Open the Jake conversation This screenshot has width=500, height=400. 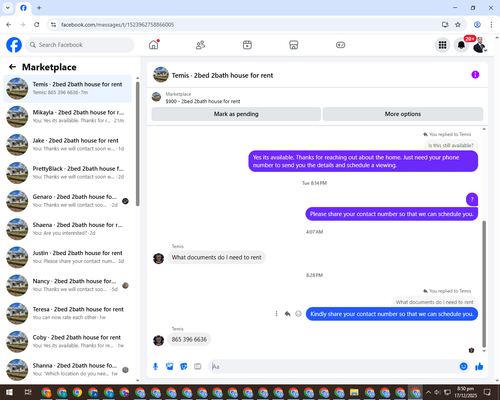tap(67, 145)
